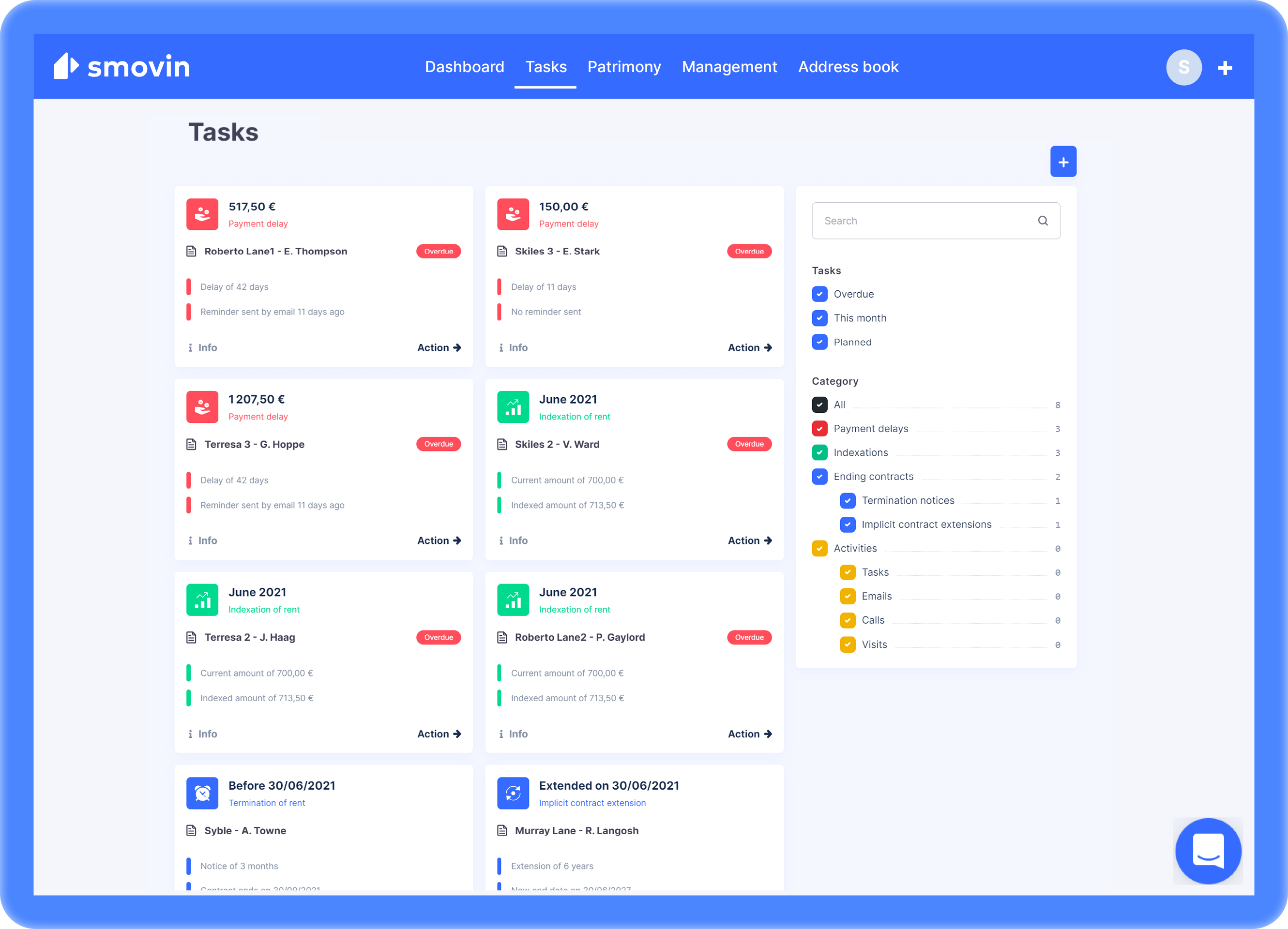Image resolution: width=1288 pixels, height=929 pixels.
Task: Expand details with Action on Terresa 2 card
Action: click(439, 734)
